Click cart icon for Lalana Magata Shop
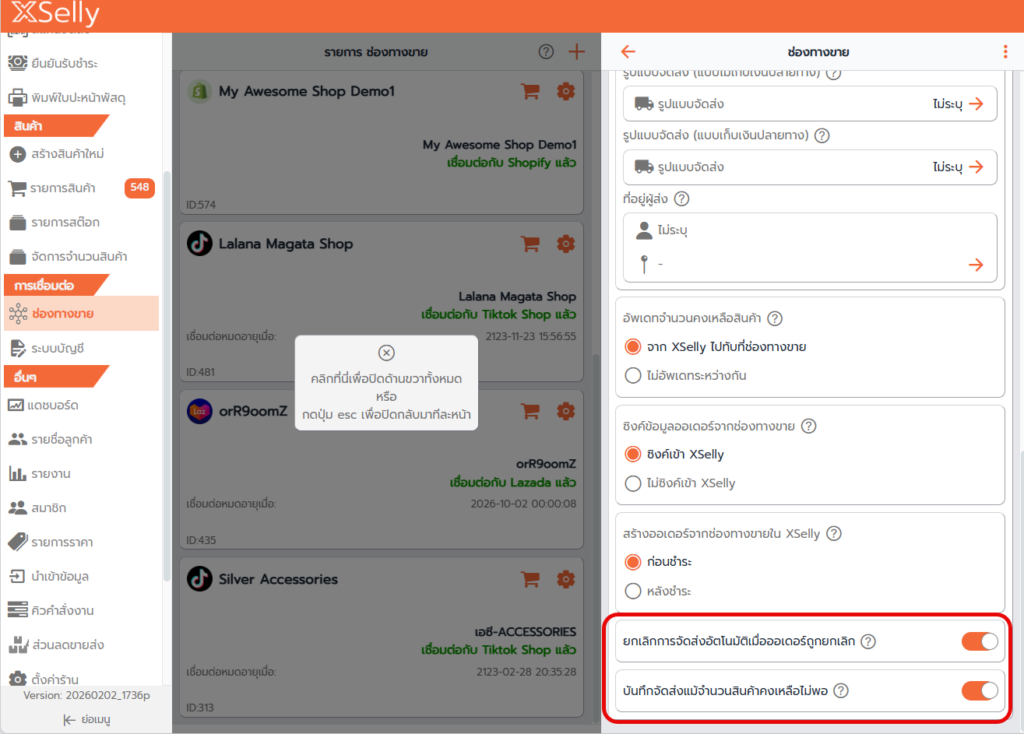The image size is (1024, 734). (x=530, y=243)
